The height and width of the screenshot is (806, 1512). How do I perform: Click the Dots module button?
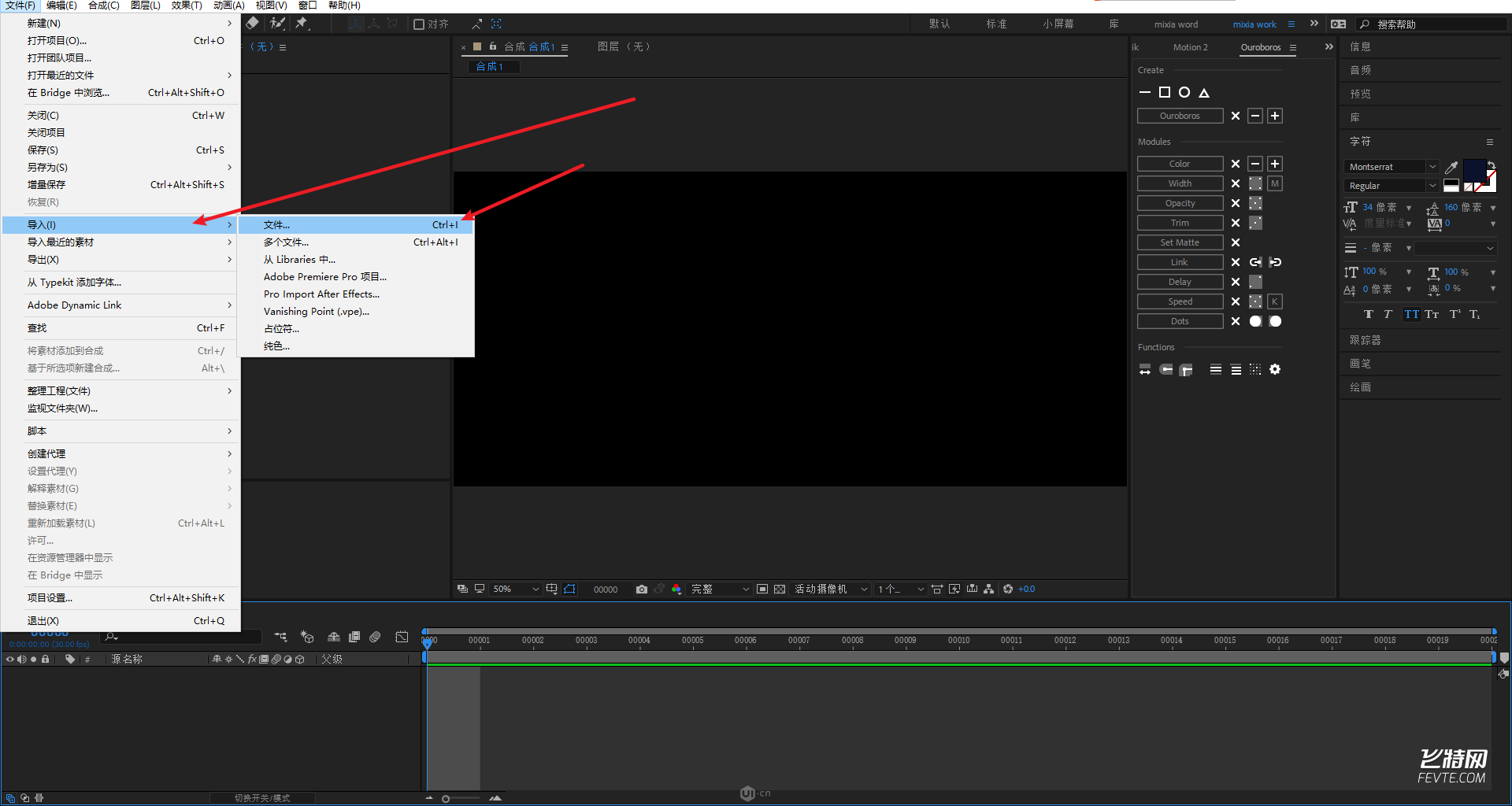[x=1180, y=321]
